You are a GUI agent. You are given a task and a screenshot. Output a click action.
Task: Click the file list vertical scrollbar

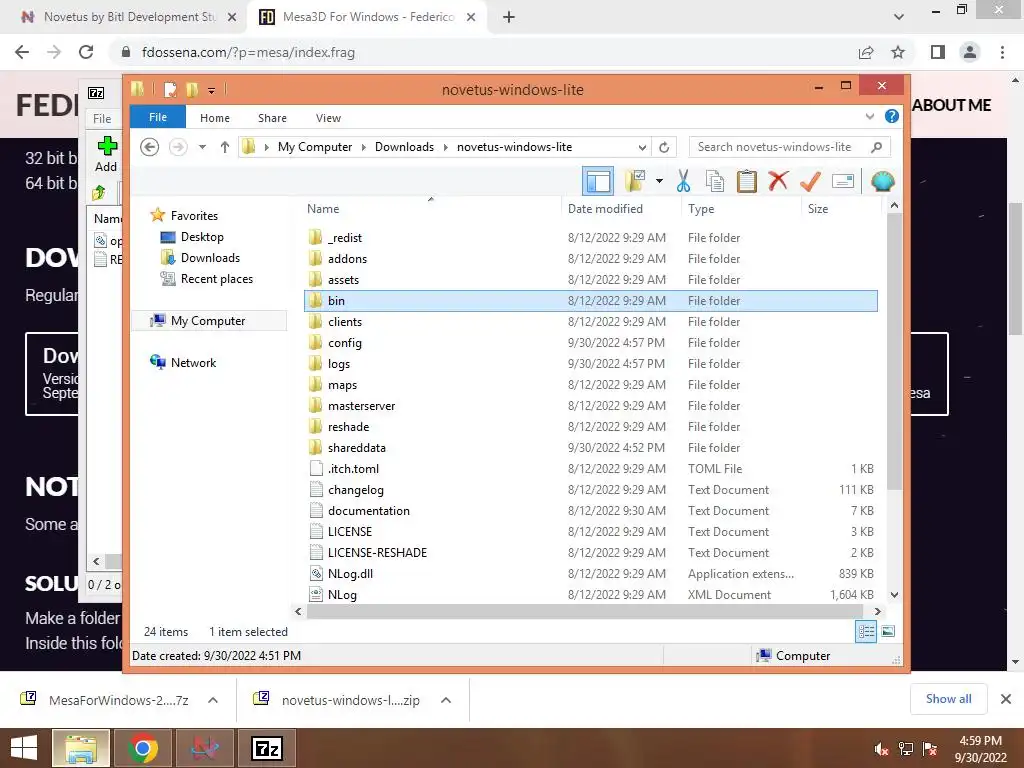pos(894,351)
